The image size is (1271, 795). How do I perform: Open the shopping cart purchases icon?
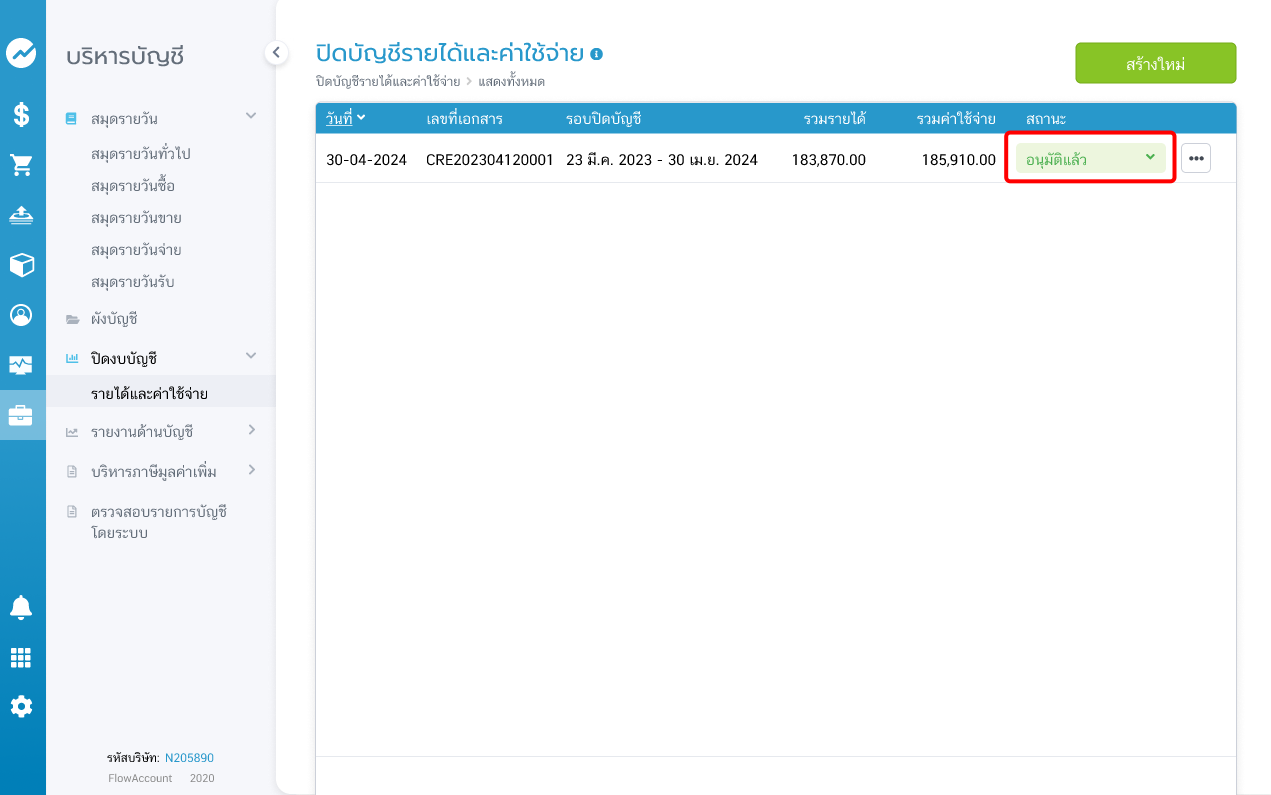pyautogui.click(x=21, y=165)
